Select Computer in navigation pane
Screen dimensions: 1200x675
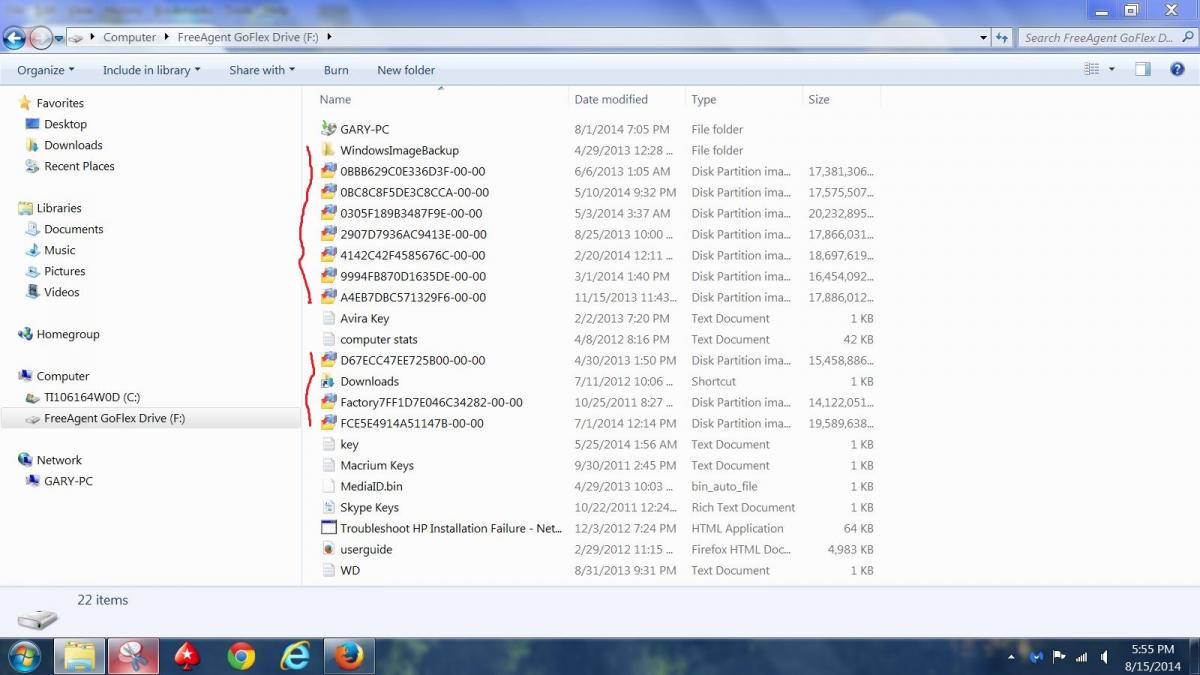63,376
